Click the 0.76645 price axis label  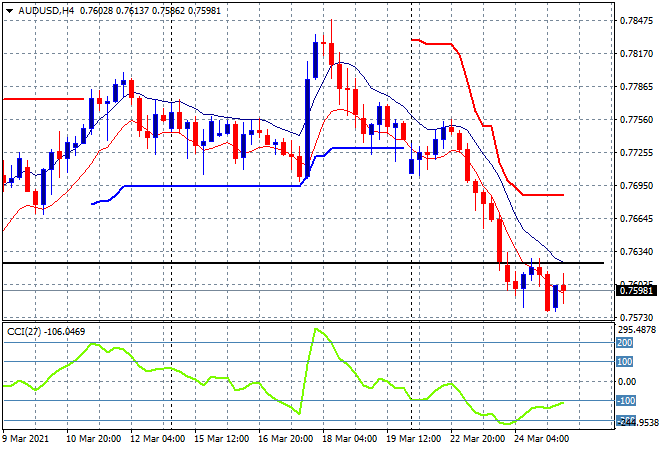click(636, 218)
